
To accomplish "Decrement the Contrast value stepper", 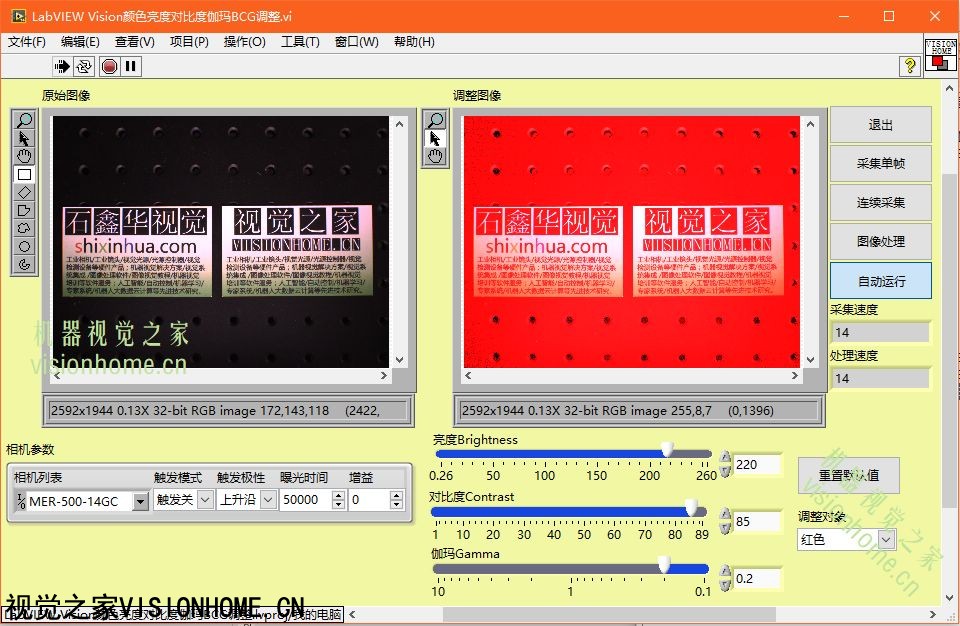I will click(x=726, y=528).
